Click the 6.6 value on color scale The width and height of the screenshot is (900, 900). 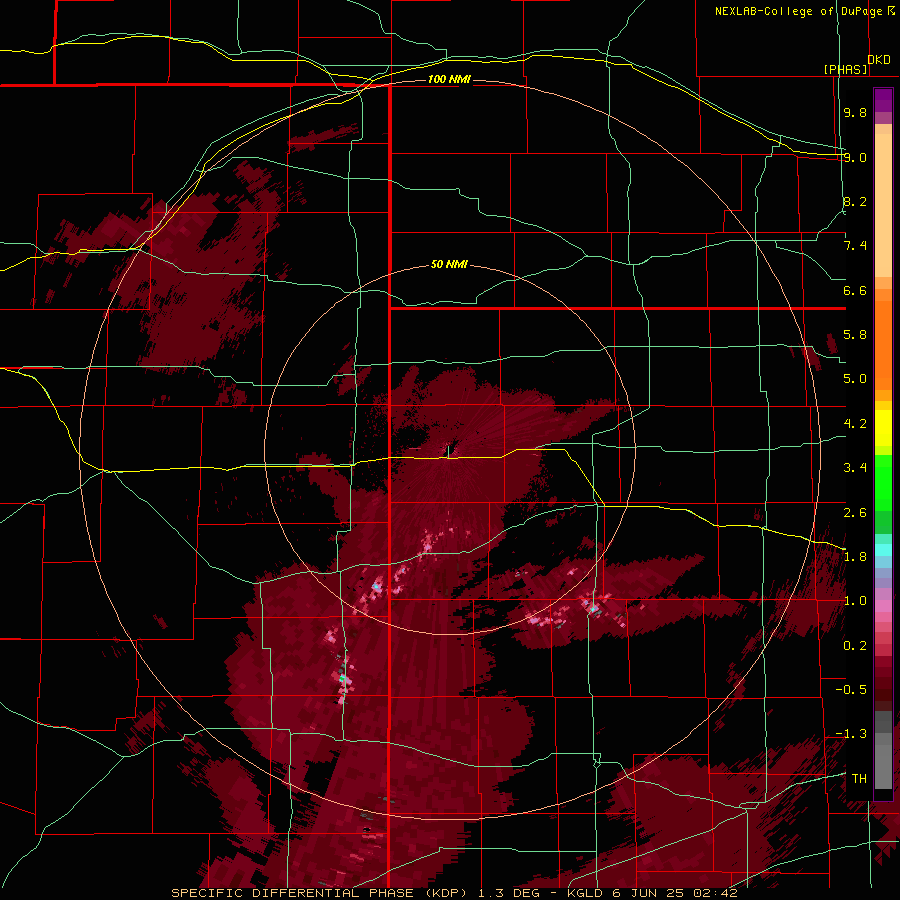point(855,290)
